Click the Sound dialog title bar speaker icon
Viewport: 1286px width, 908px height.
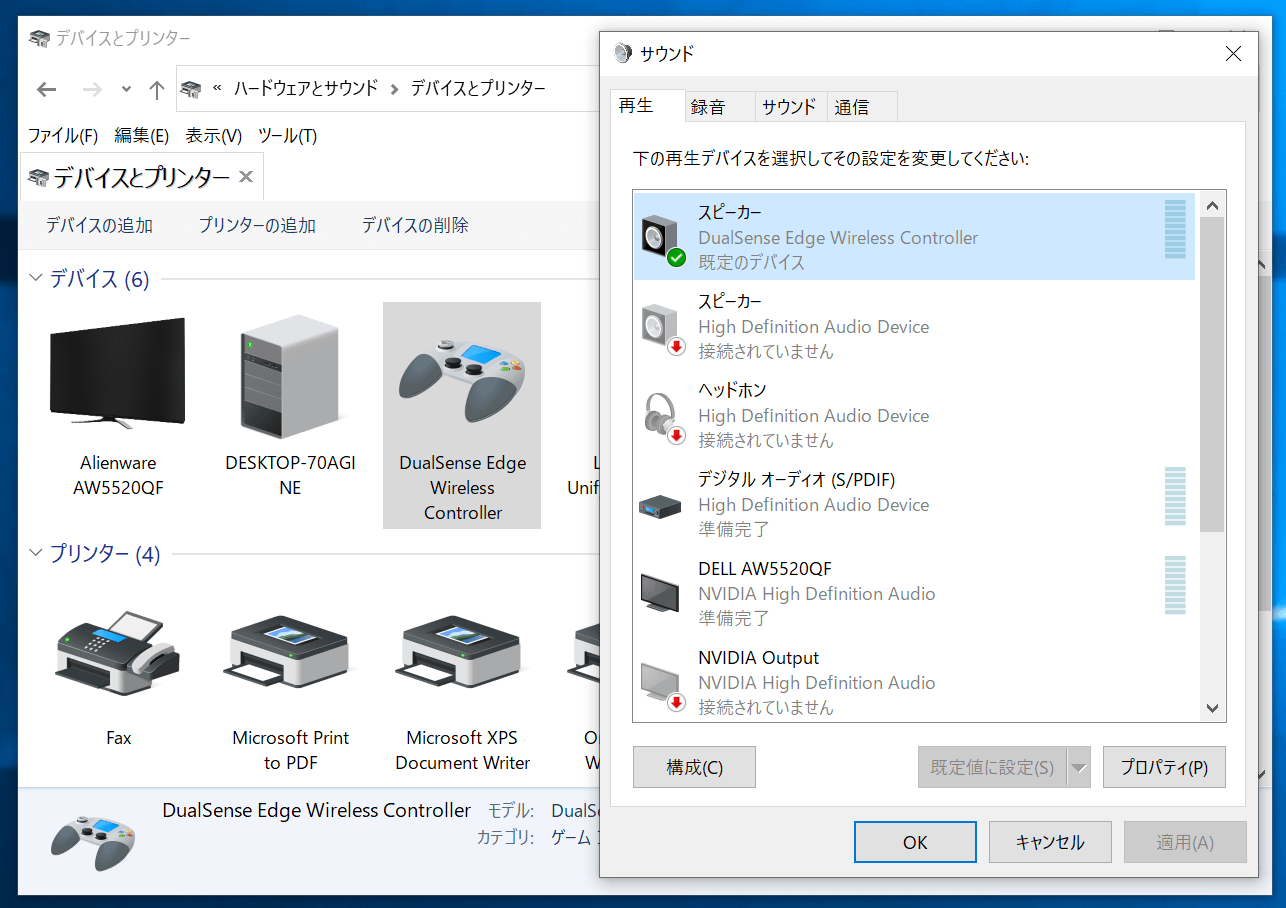(x=624, y=53)
